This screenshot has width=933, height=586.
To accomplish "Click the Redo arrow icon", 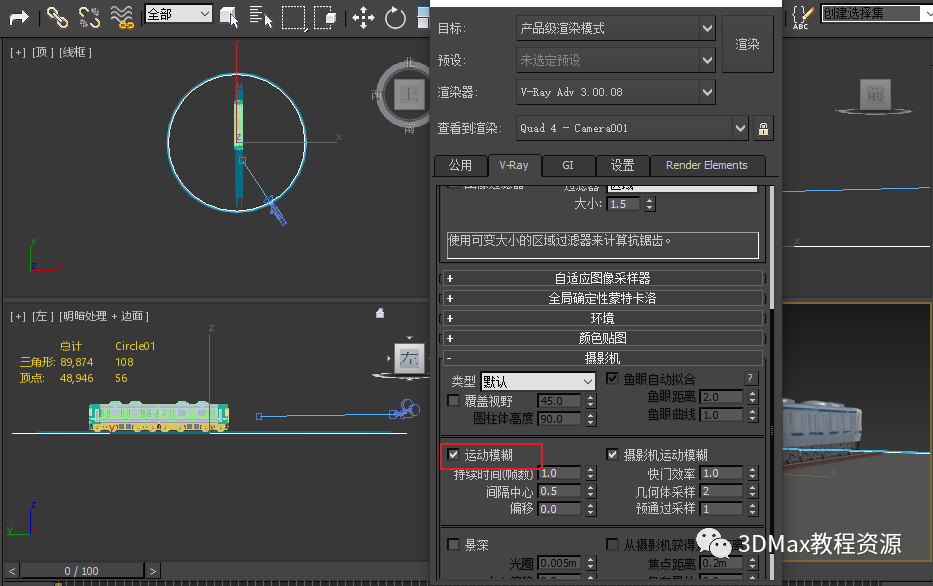I will click(19, 17).
